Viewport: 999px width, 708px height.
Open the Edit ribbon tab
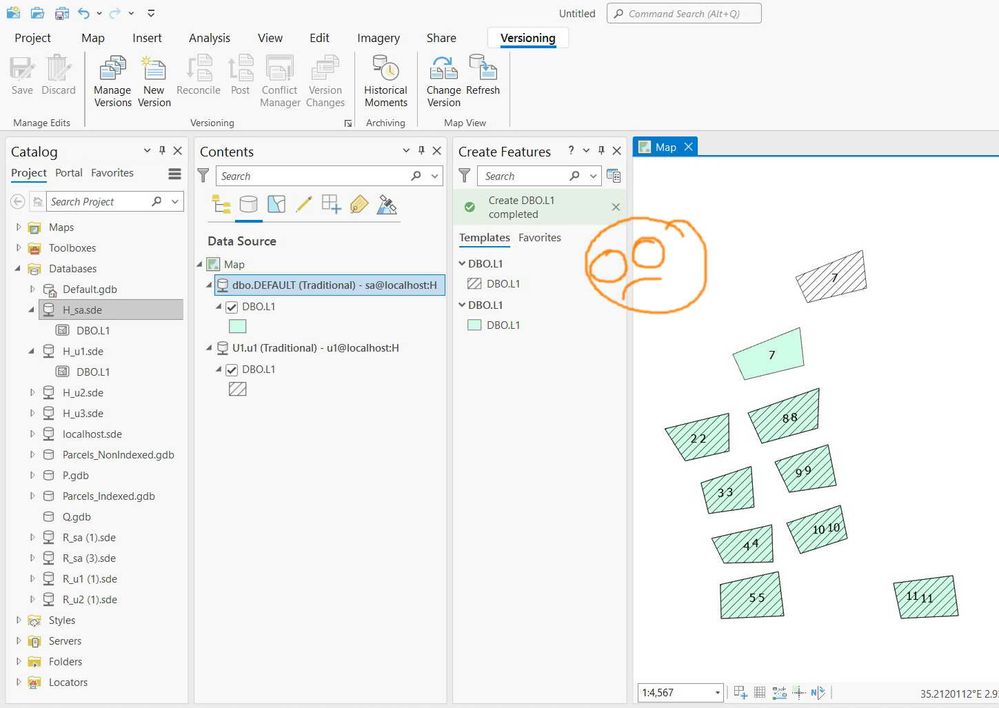319,38
